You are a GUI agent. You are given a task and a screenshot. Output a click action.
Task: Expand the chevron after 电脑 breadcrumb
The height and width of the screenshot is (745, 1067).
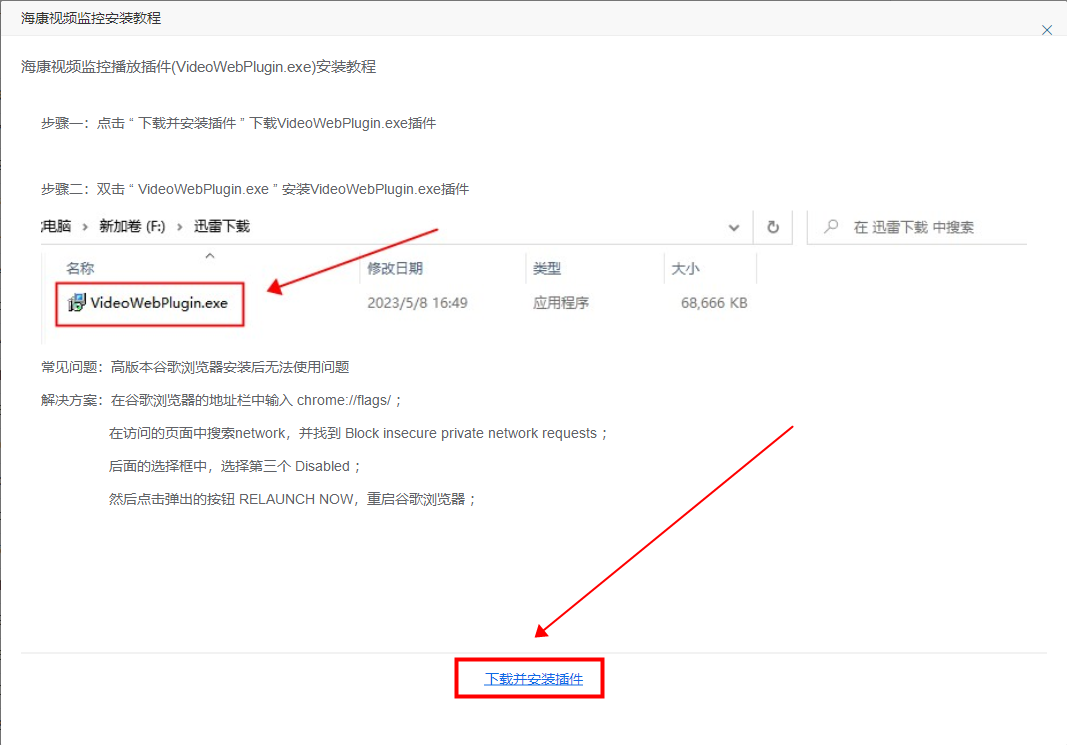click(85, 227)
